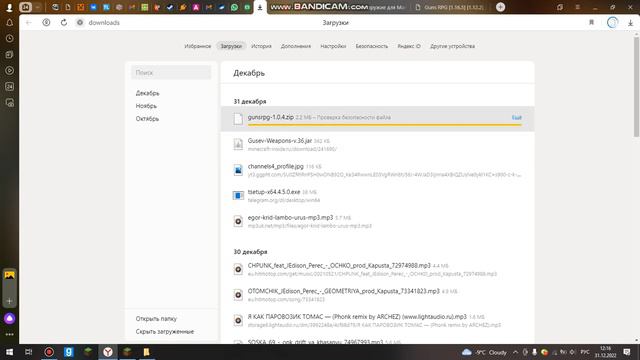Viewport: 640px width, 360px height.
Task: Click the tsetup exe file icon
Action: 238,196
